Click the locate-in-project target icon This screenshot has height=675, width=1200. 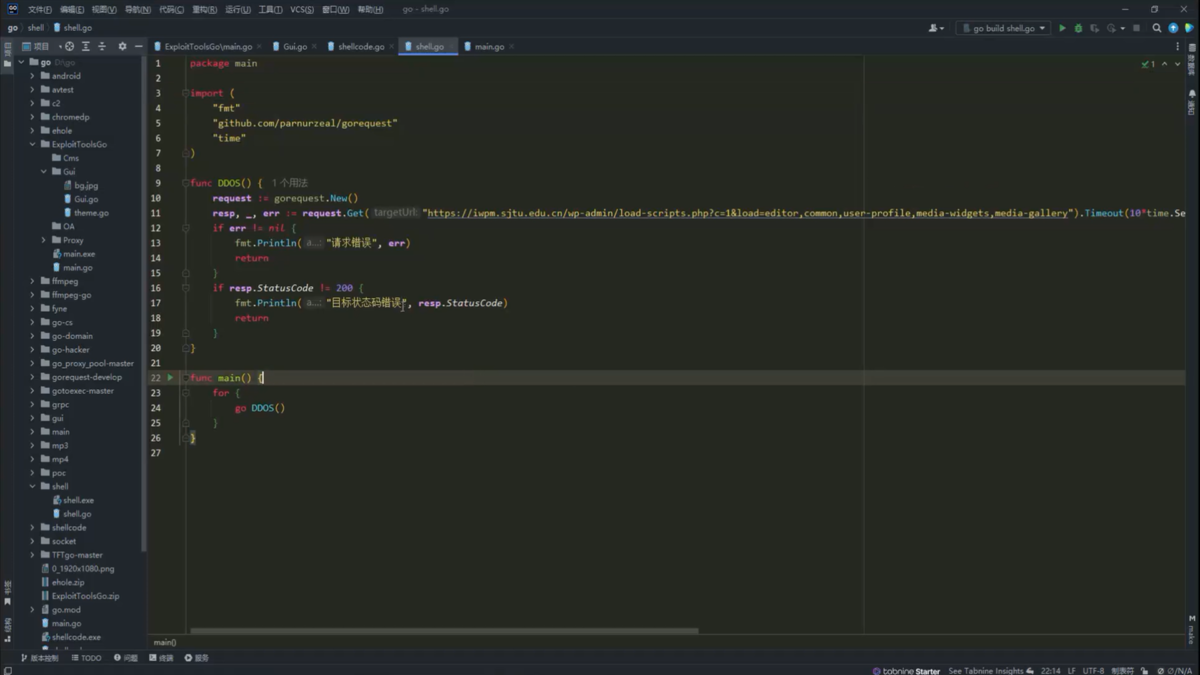69,46
